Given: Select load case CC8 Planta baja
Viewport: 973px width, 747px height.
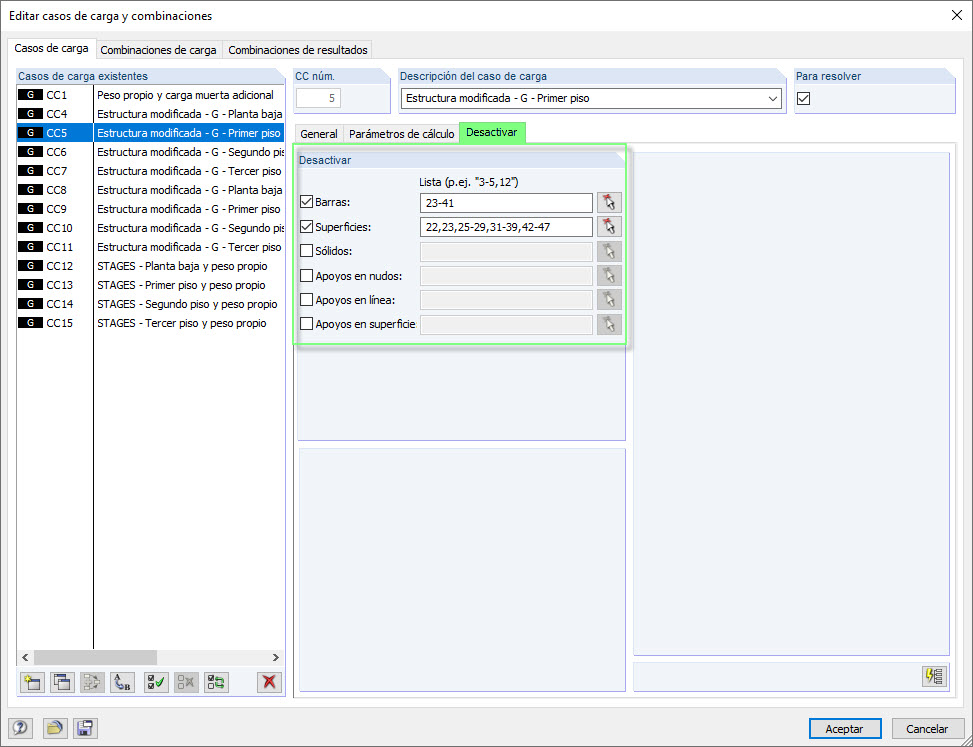Looking at the screenshot, I should pos(150,190).
